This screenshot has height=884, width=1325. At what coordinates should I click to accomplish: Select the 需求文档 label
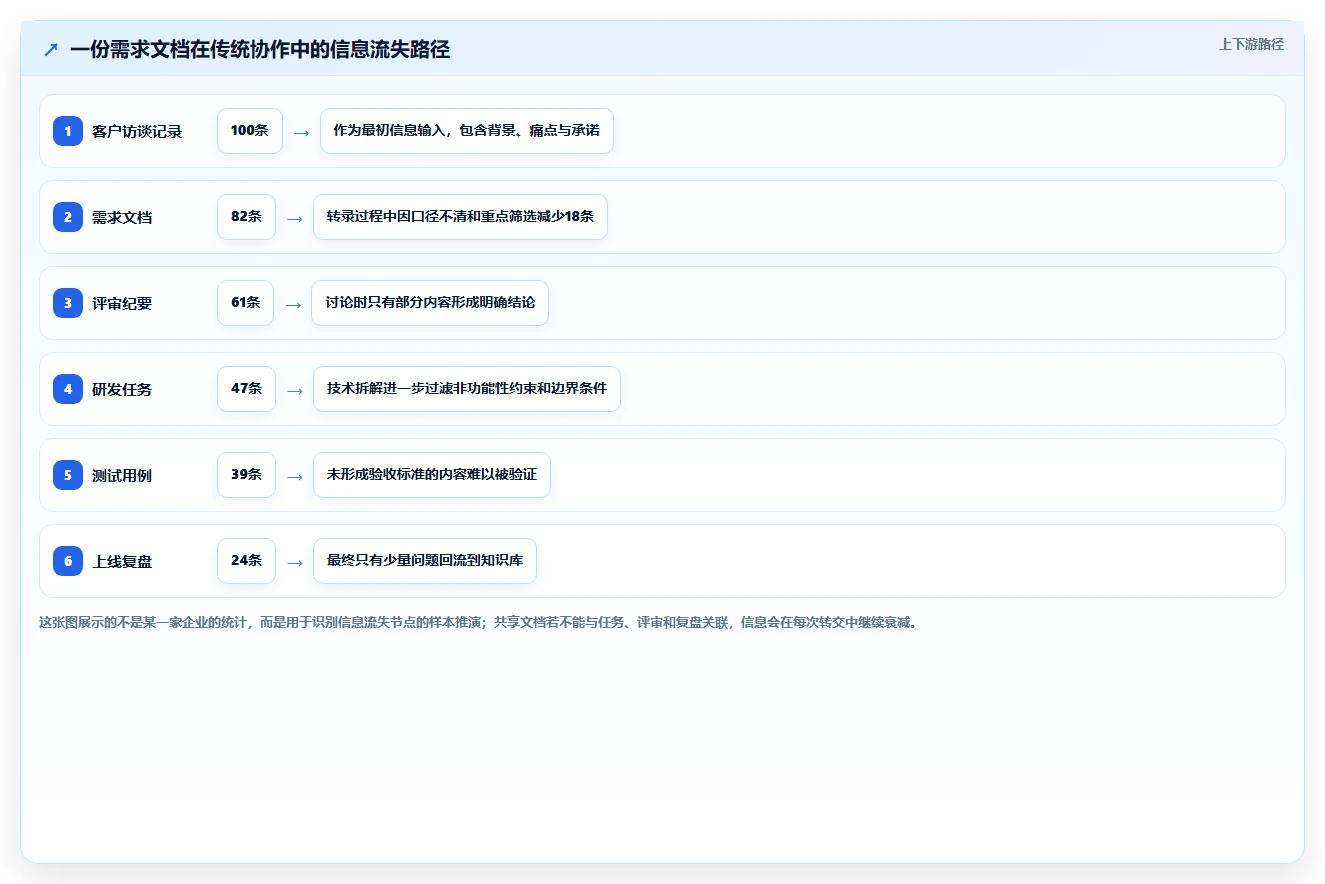(x=122, y=217)
